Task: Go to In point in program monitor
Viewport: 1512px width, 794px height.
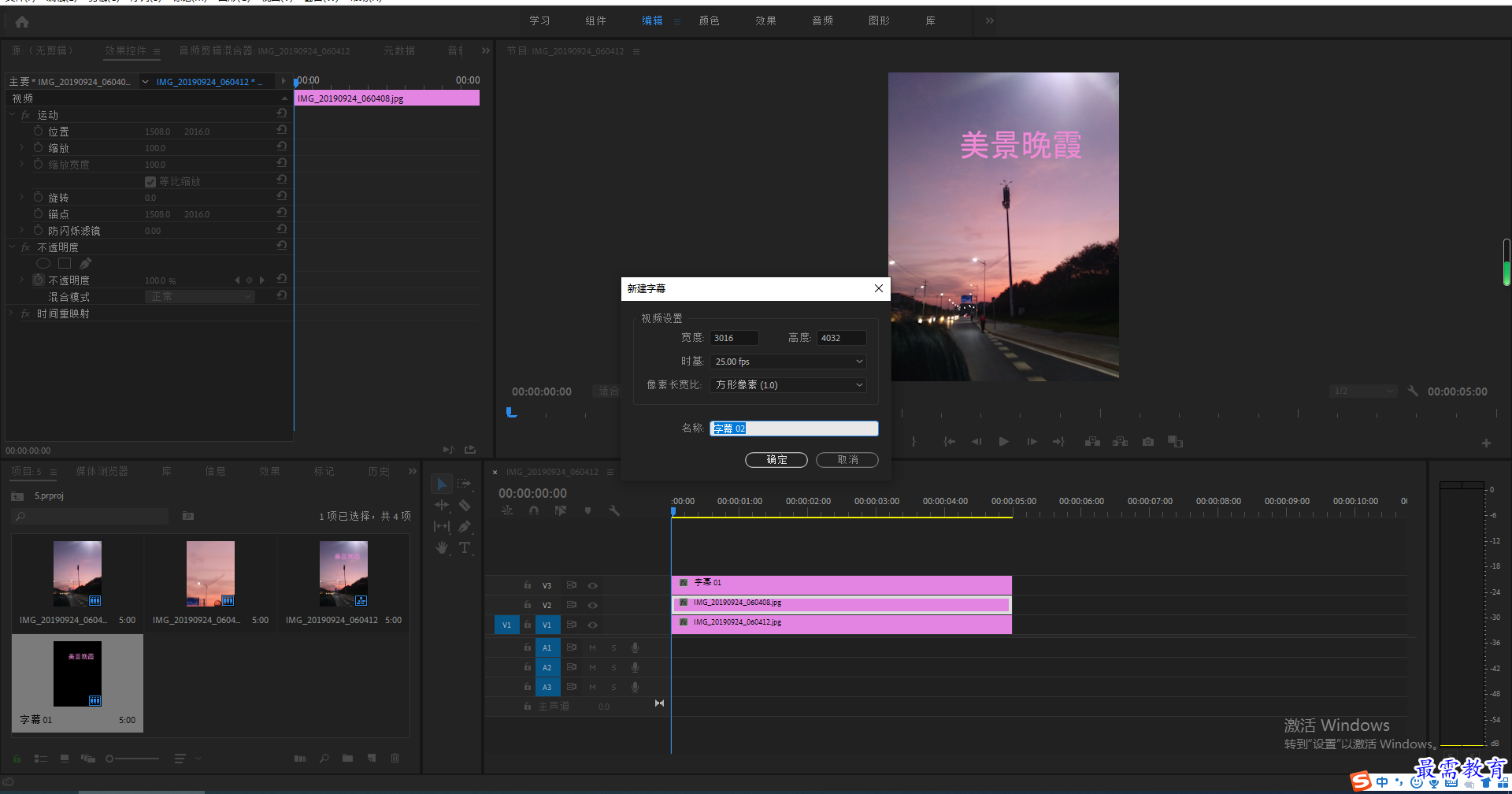Action: point(950,442)
